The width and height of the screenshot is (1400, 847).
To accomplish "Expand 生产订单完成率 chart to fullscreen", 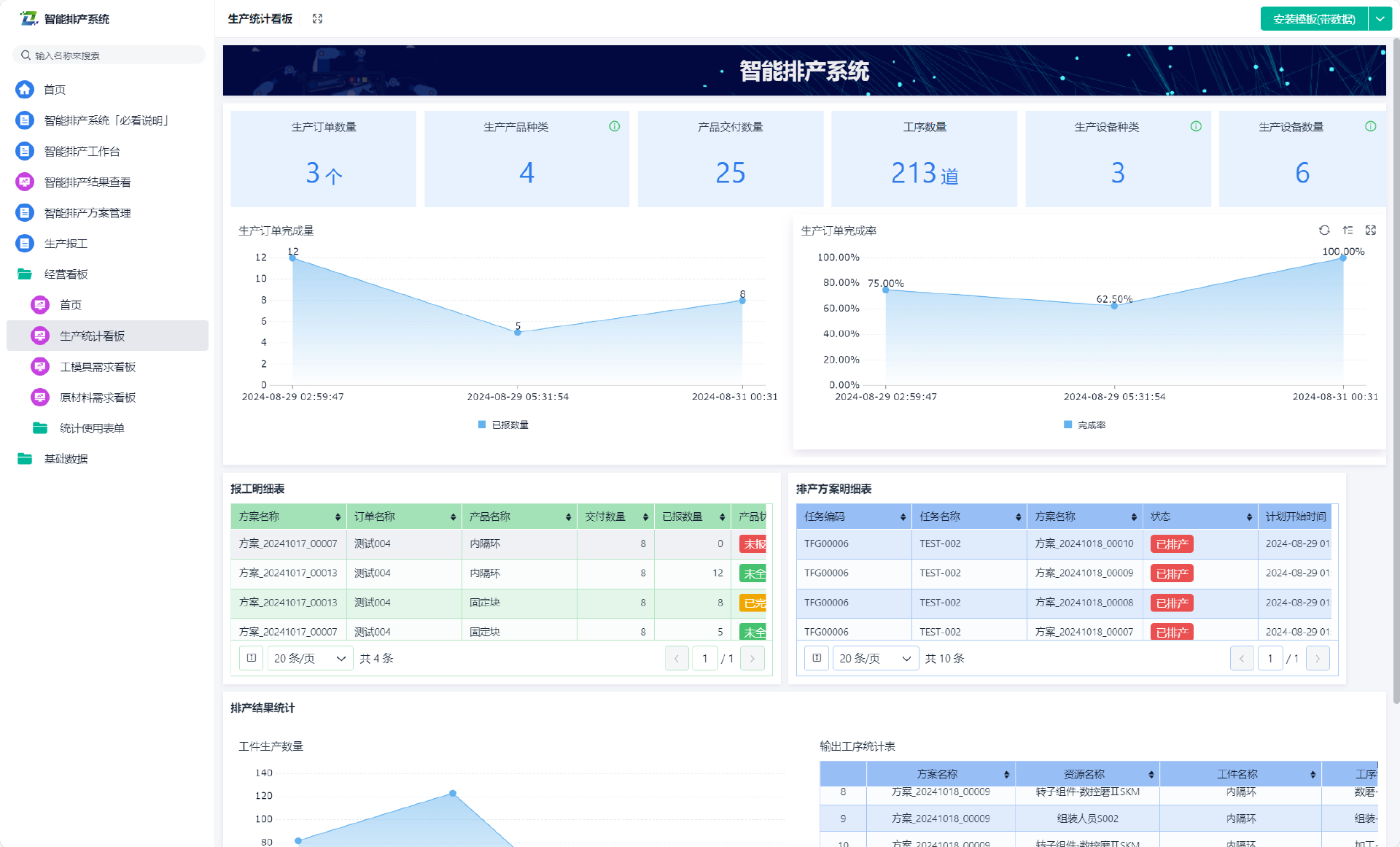I will [1371, 231].
